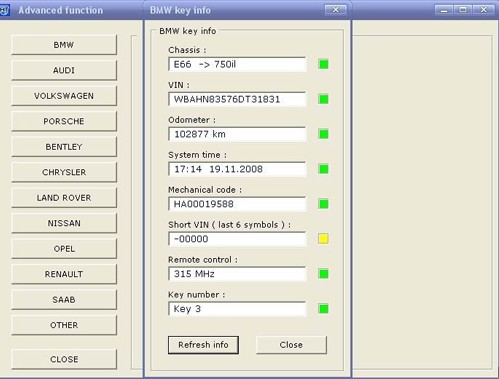Open the AUDI functions
The width and height of the screenshot is (499, 379).
pos(64,70)
